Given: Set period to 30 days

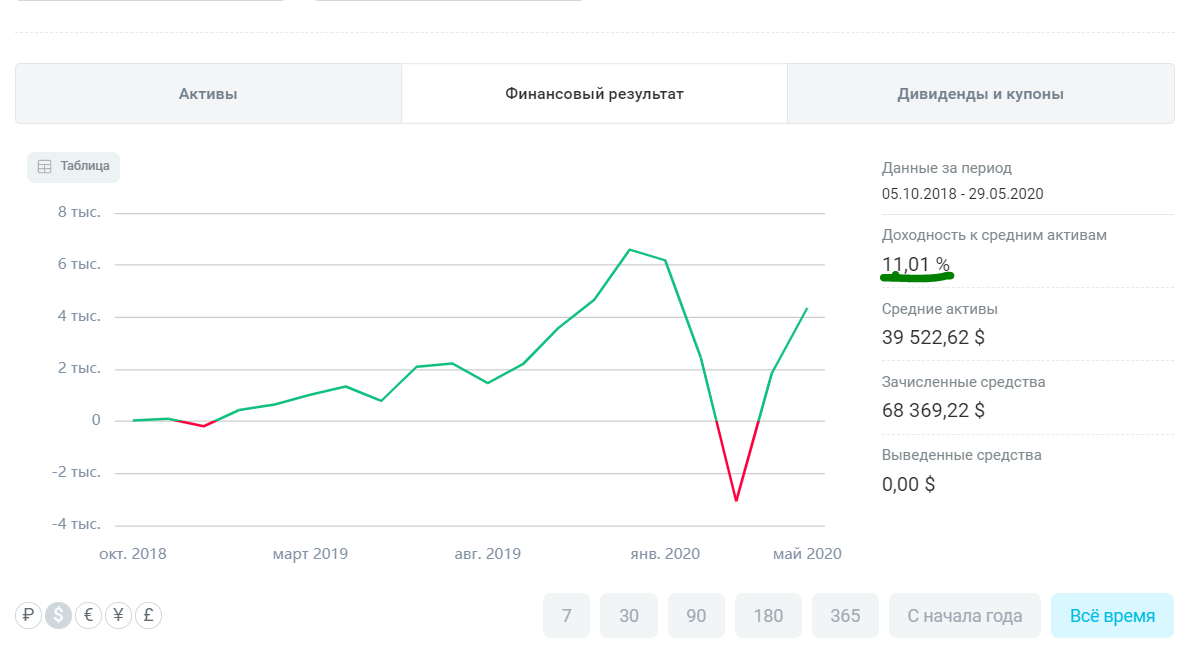Looking at the screenshot, I should (x=629, y=616).
